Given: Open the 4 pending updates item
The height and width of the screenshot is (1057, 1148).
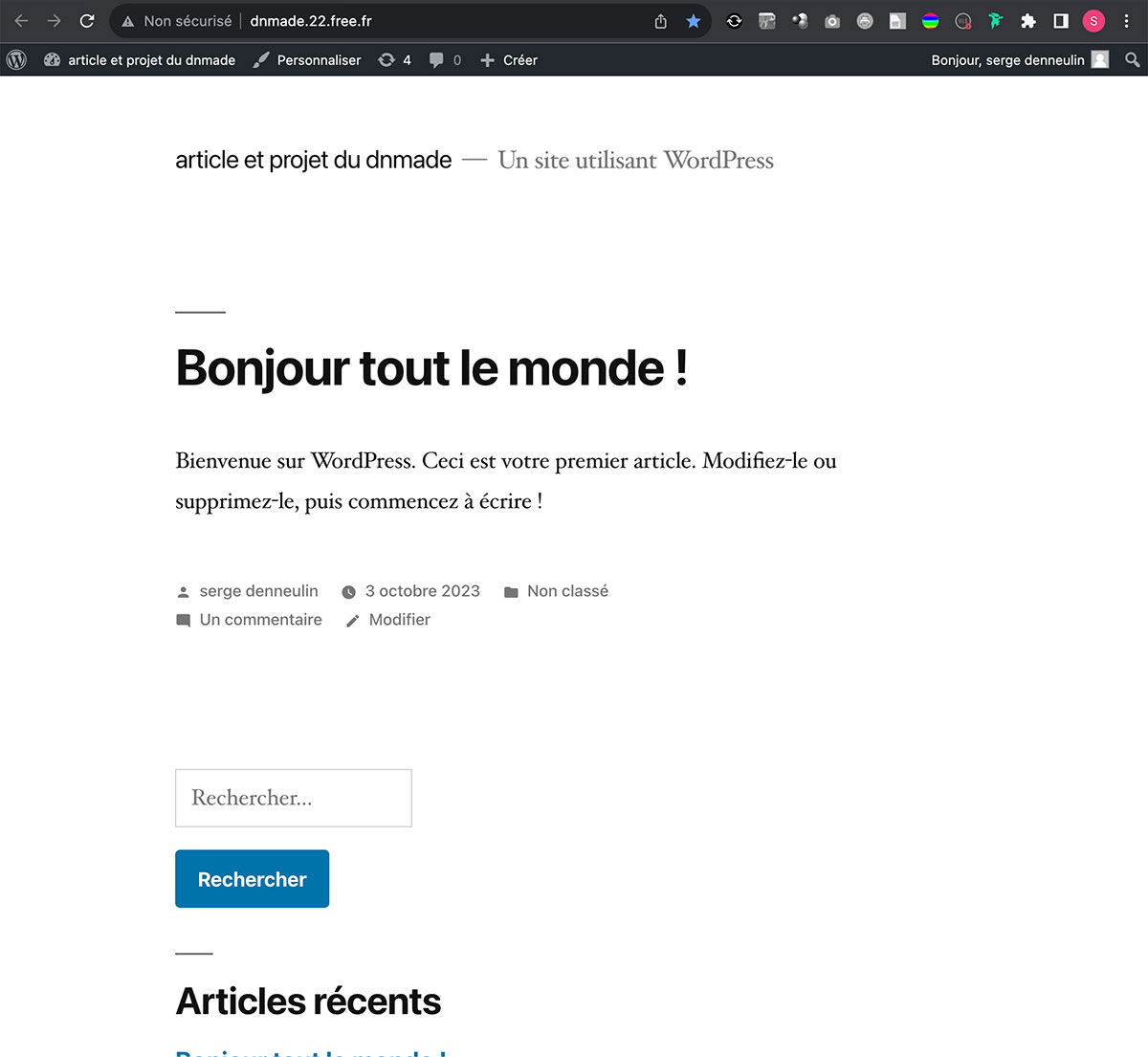Looking at the screenshot, I should 395,60.
